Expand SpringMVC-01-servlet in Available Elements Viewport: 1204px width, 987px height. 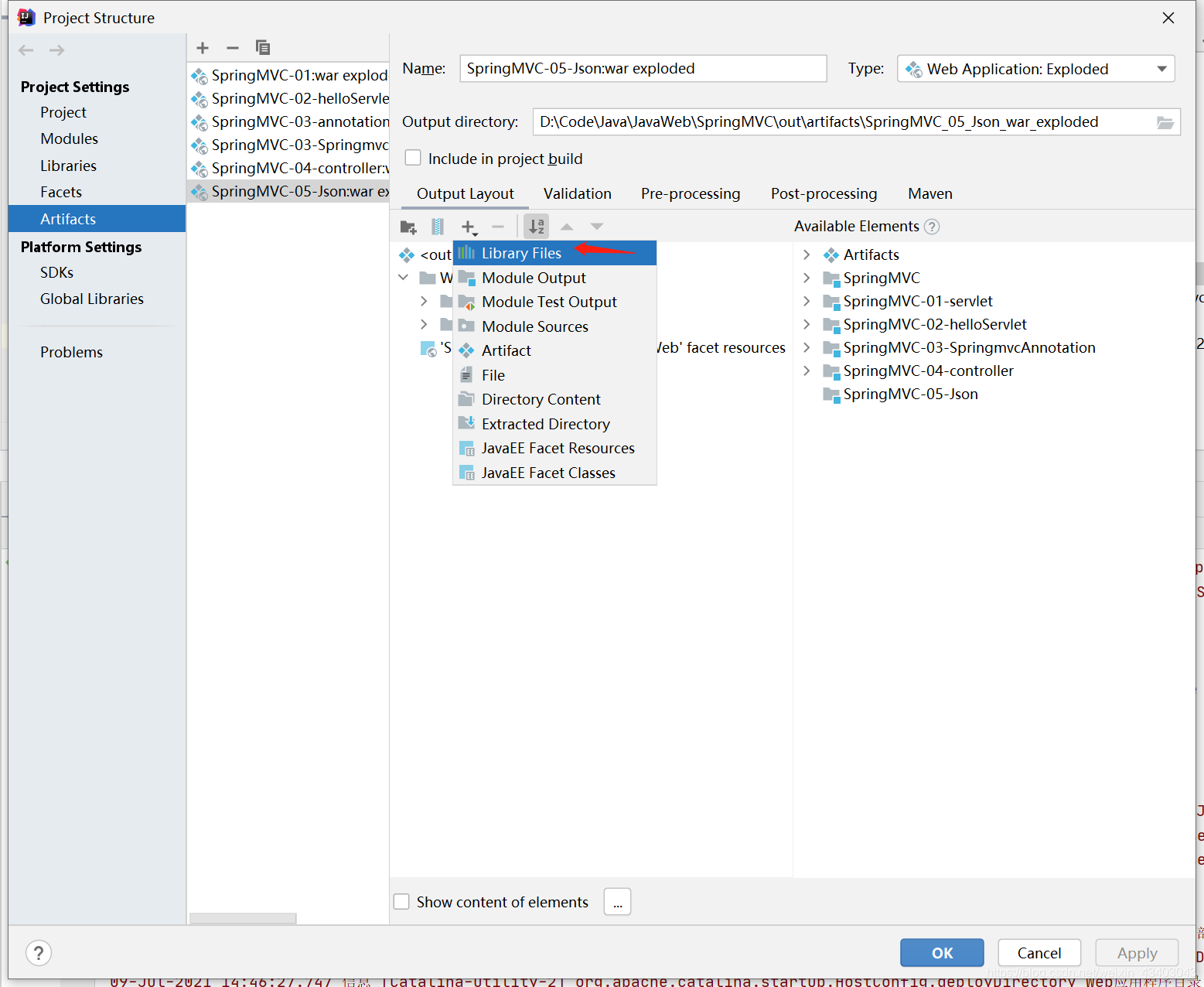pyautogui.click(x=807, y=301)
